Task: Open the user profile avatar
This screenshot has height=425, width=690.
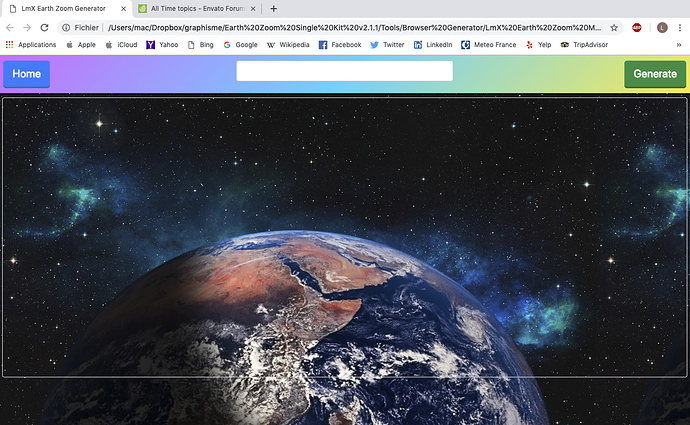Action: 662,27
